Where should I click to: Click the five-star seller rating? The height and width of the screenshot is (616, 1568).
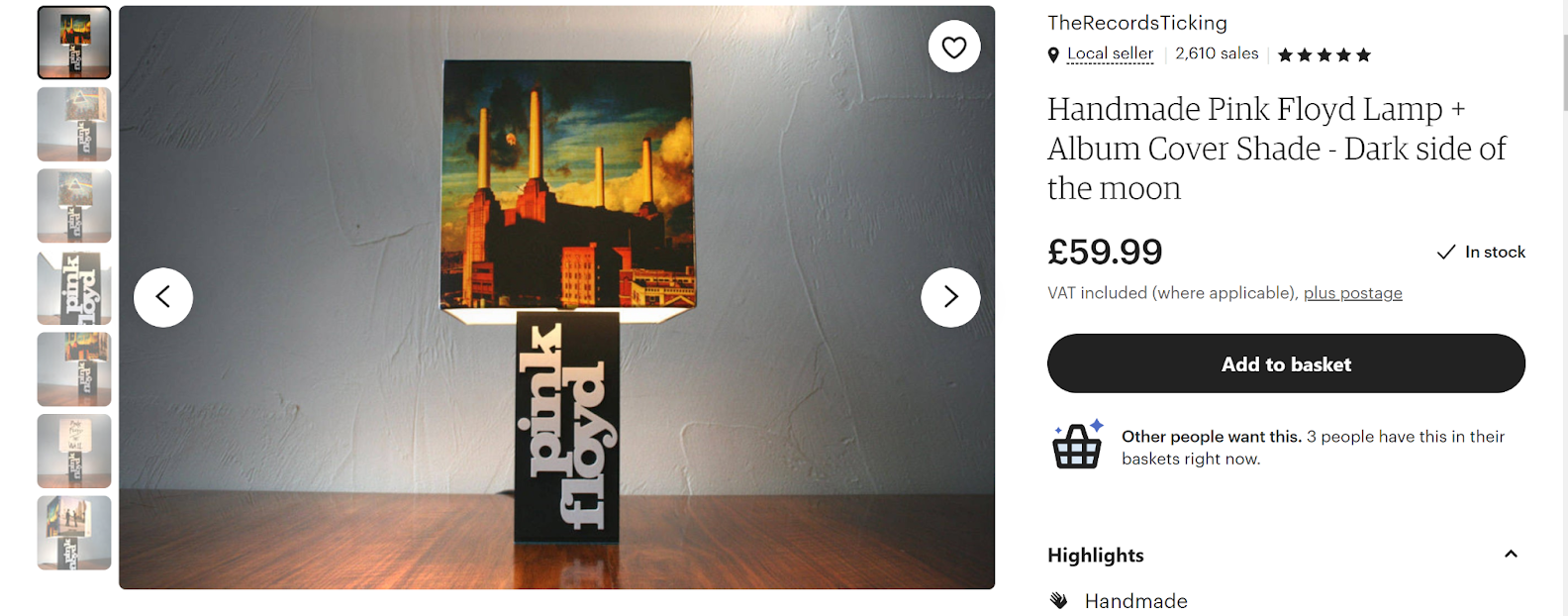[1324, 55]
